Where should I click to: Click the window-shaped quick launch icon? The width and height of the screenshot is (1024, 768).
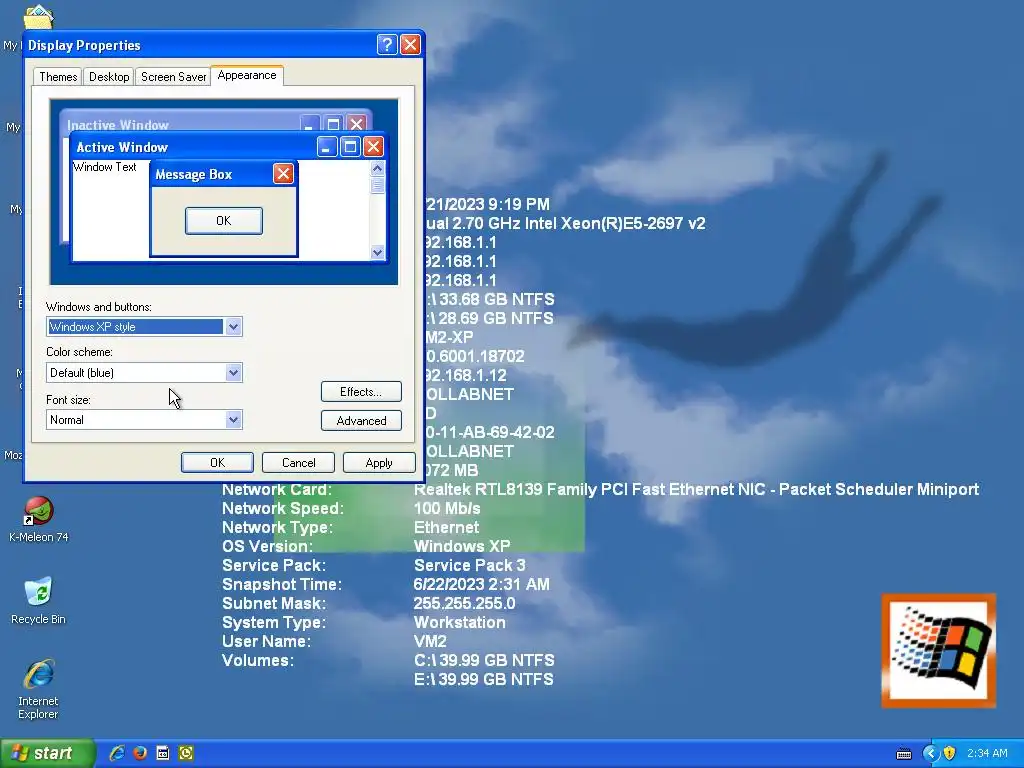click(x=163, y=753)
